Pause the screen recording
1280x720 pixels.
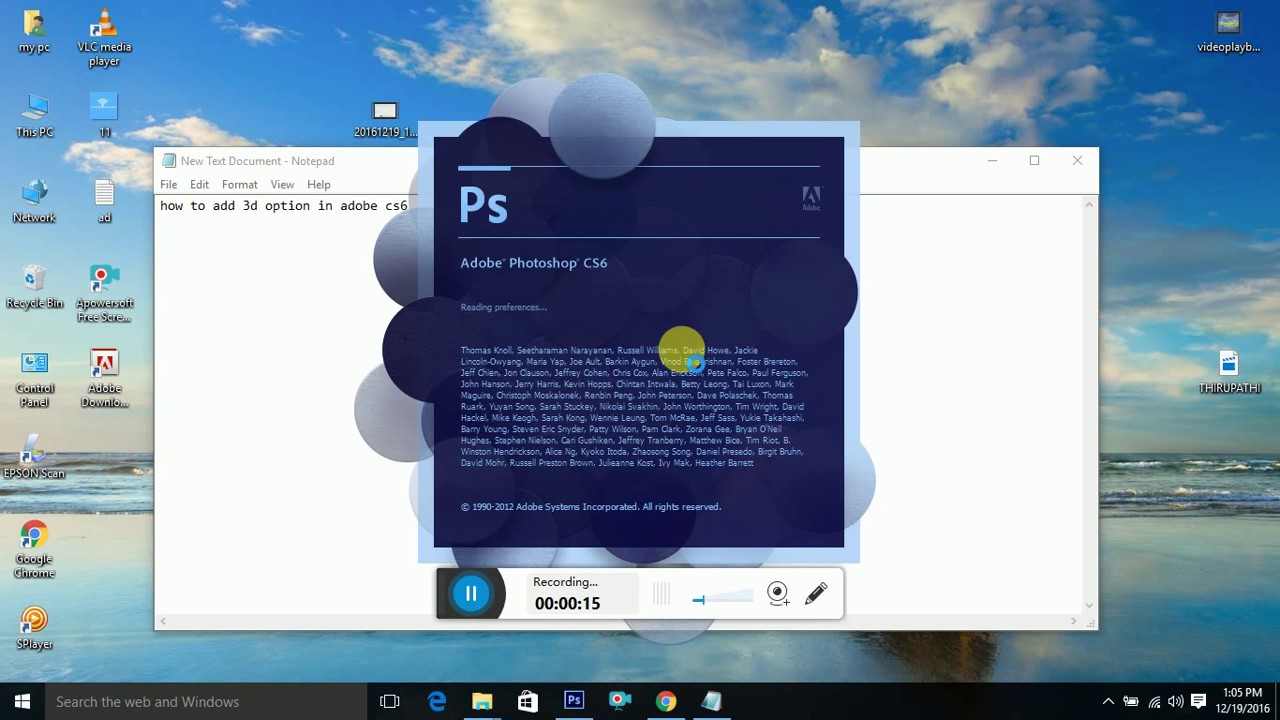click(471, 594)
